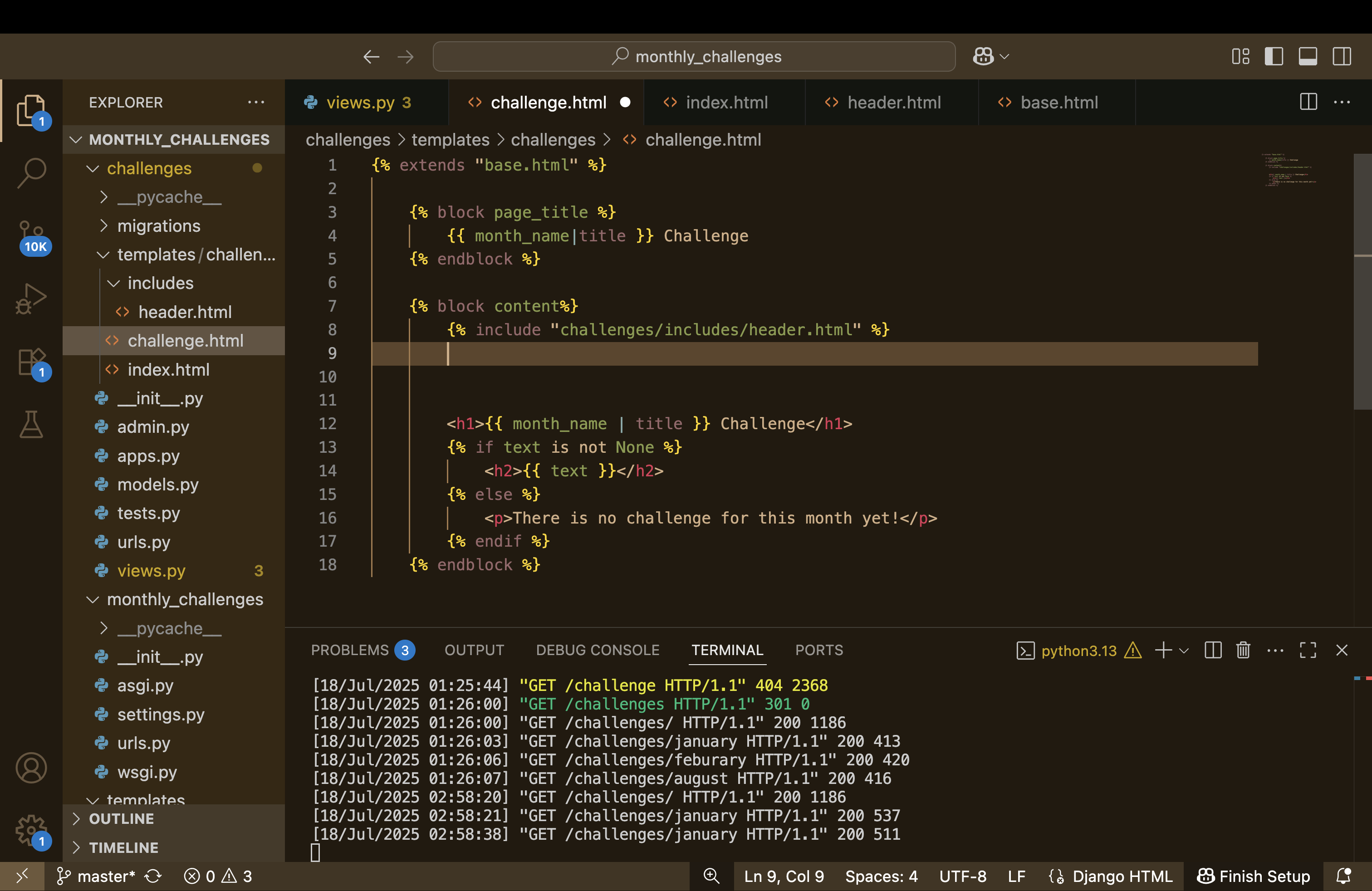Switch to the index.html editor tab

pos(726,103)
